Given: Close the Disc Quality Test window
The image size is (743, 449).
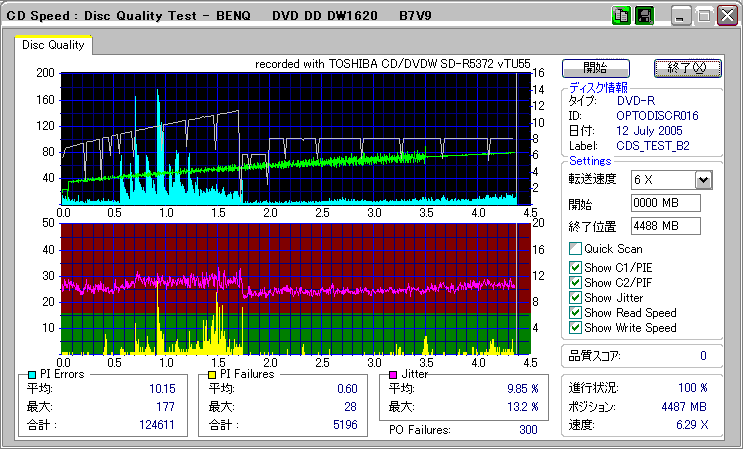Looking at the screenshot, I should tap(725, 17).
